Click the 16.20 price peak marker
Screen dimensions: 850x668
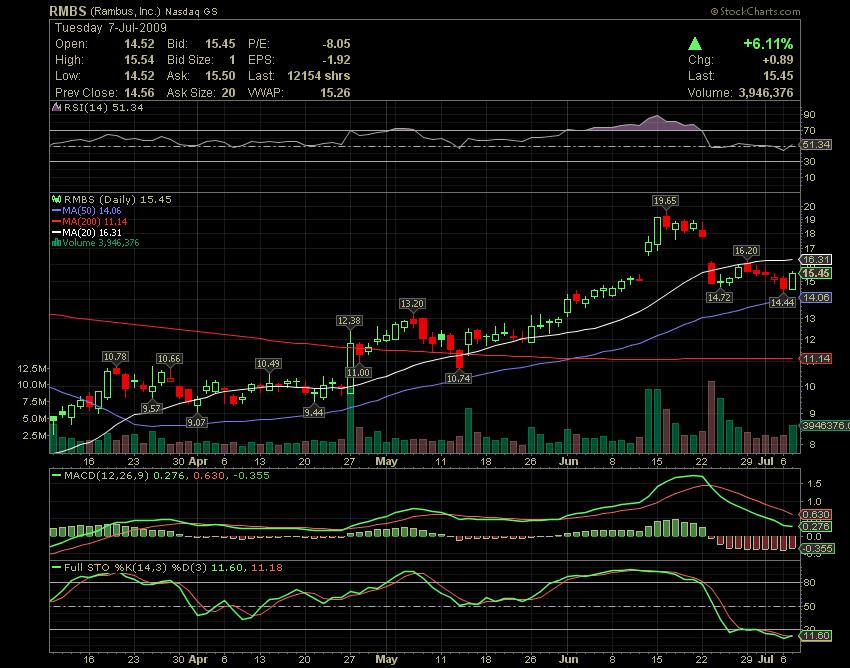(746, 250)
